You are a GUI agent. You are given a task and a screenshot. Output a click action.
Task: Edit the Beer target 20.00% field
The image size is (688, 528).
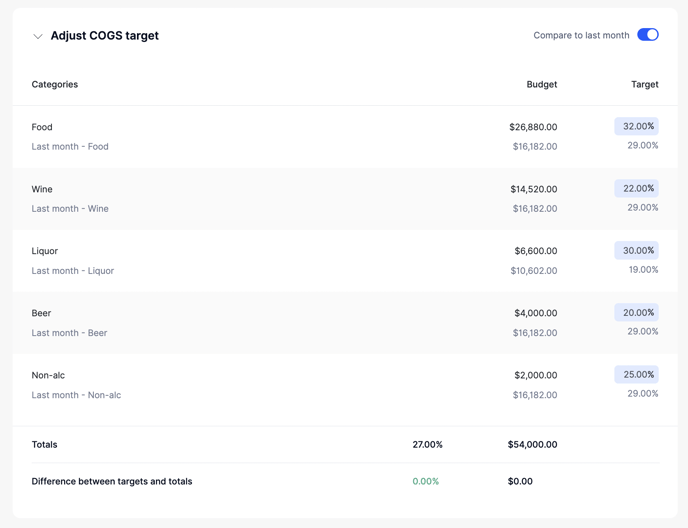(637, 313)
